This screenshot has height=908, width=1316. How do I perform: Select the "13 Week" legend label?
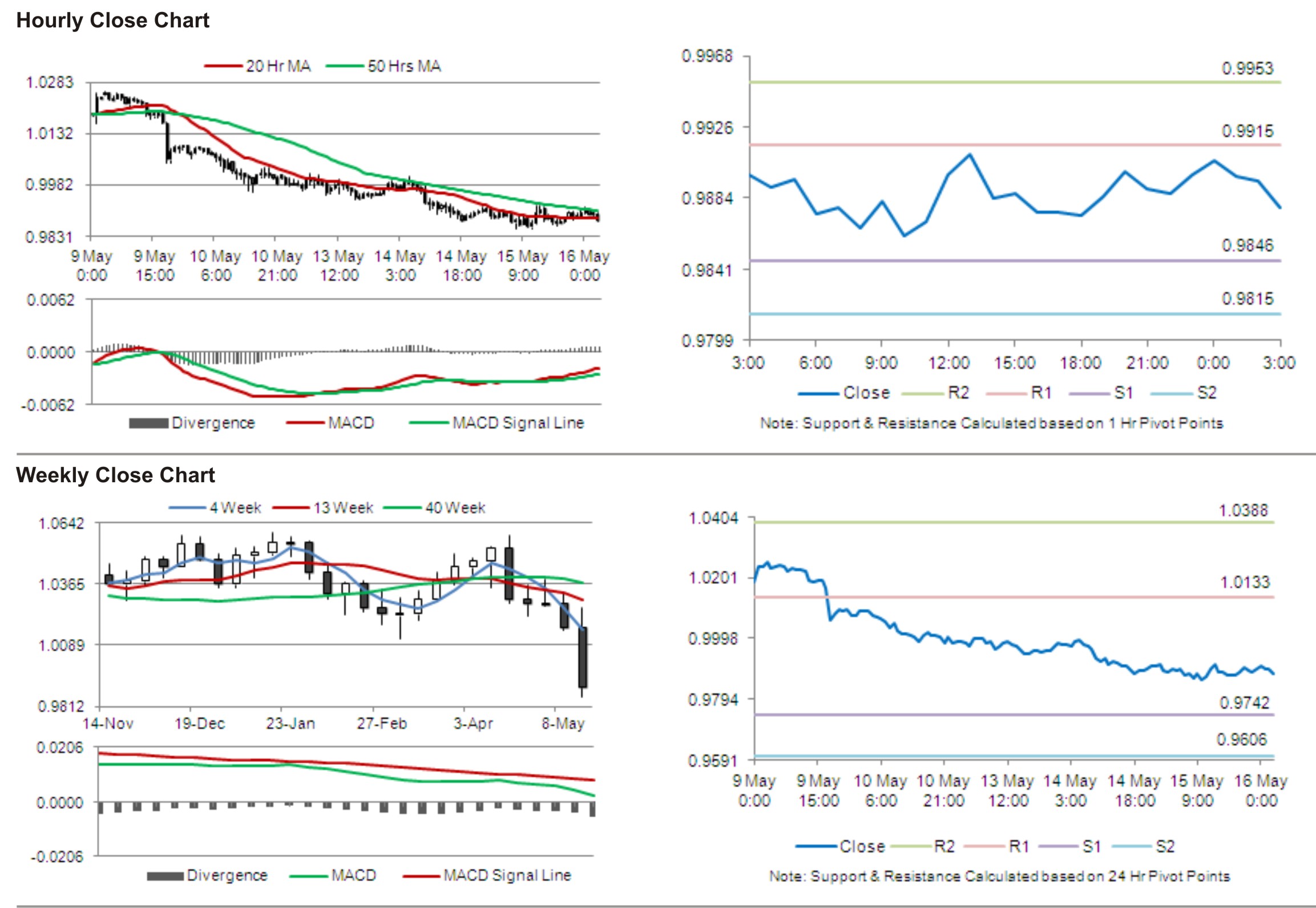click(x=343, y=508)
